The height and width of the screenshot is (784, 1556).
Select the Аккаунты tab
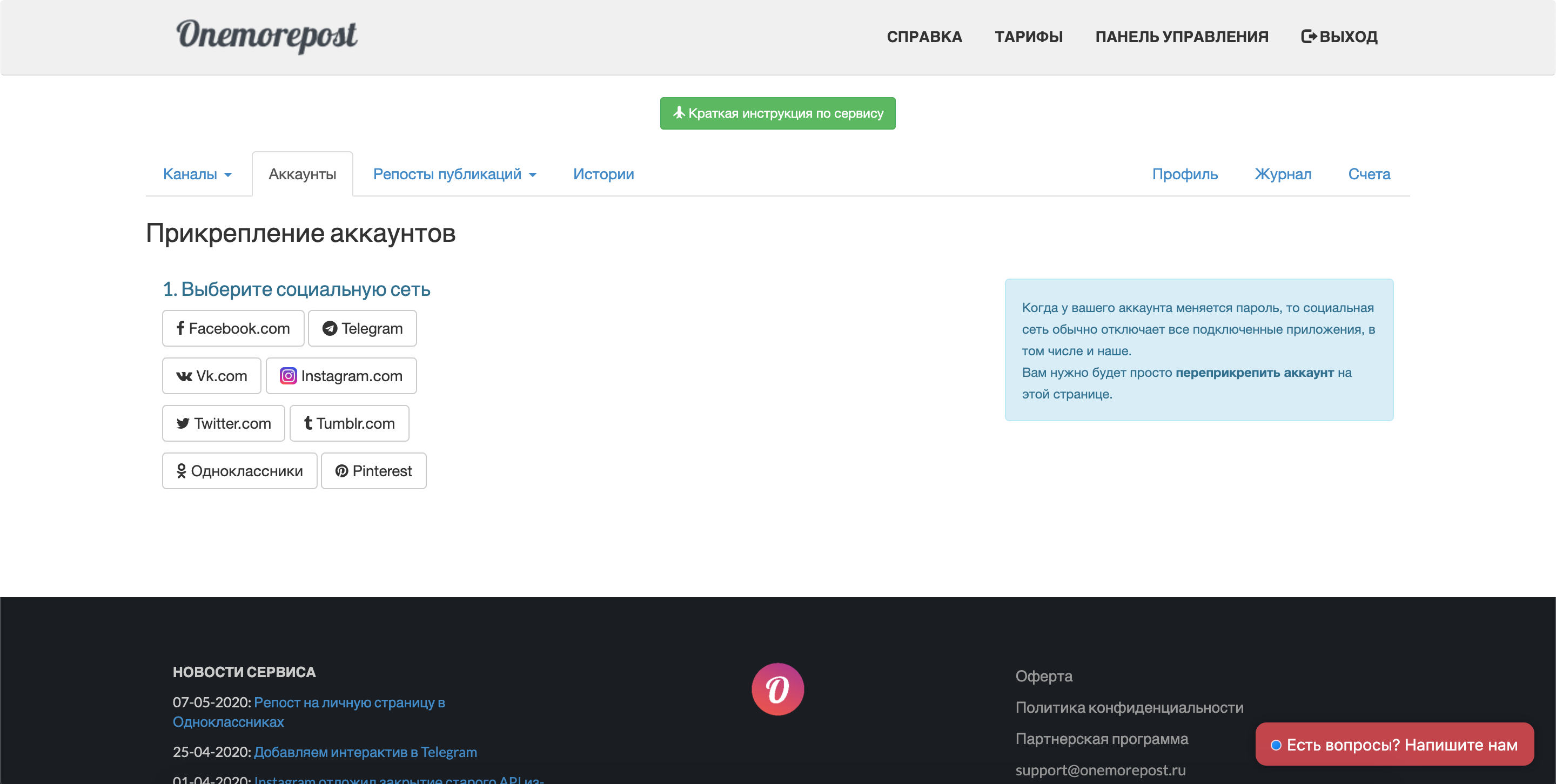click(302, 174)
